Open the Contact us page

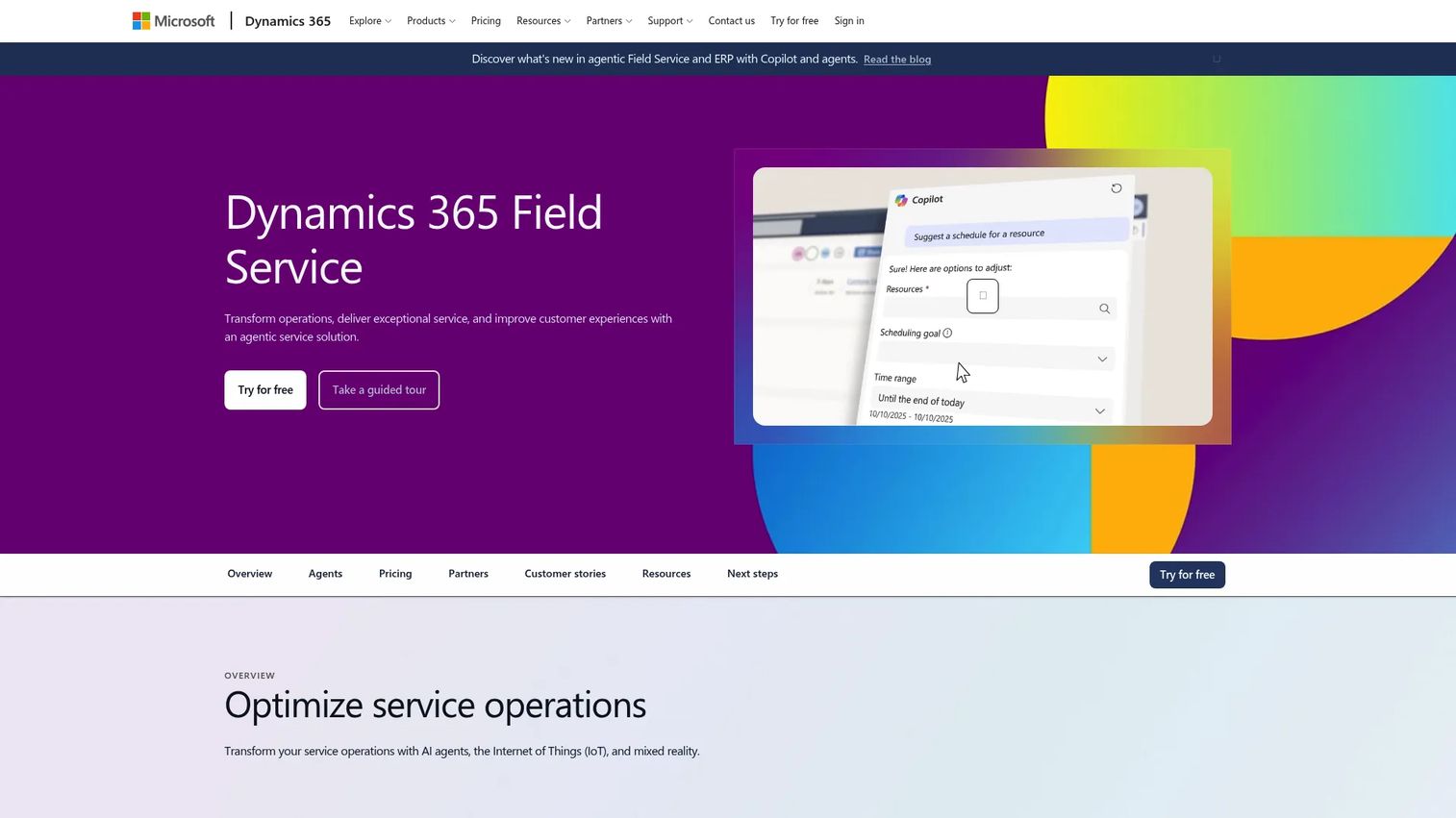(x=732, y=21)
